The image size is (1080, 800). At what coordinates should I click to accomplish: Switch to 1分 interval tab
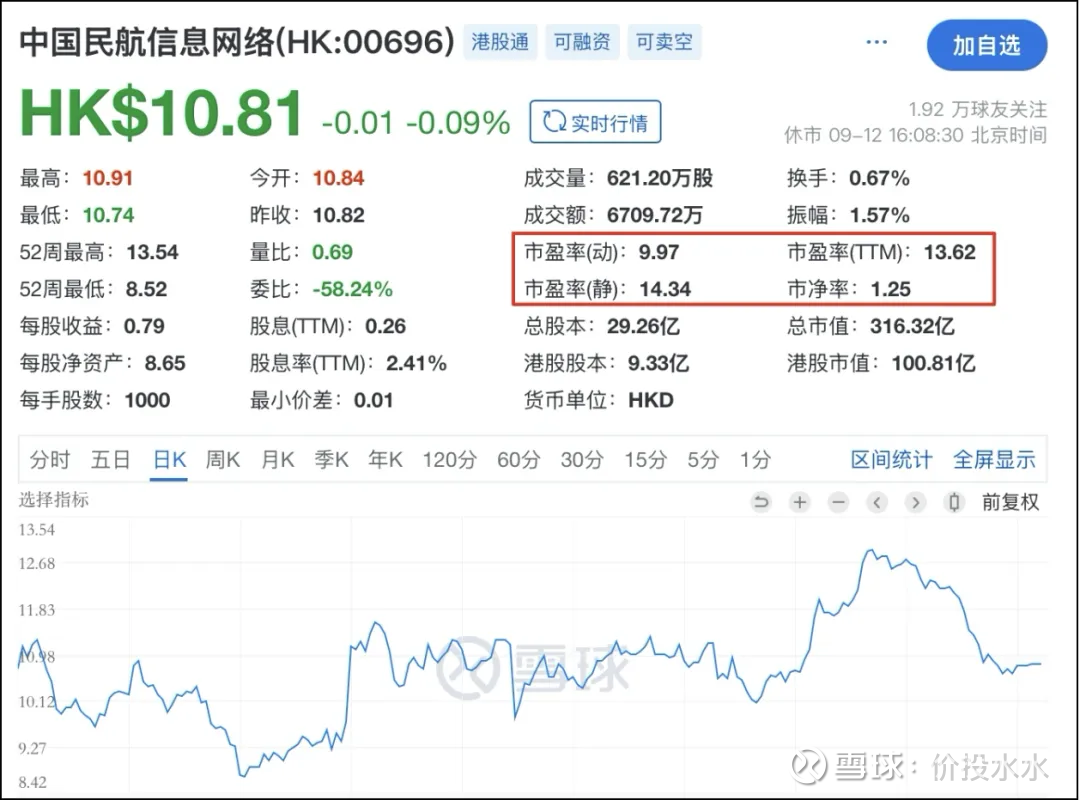click(x=755, y=459)
